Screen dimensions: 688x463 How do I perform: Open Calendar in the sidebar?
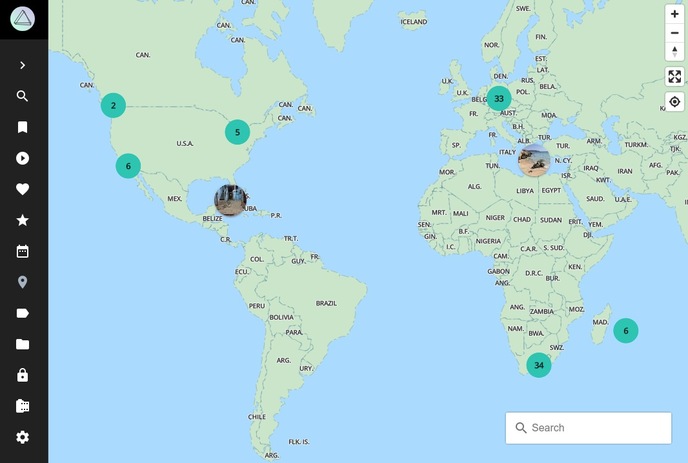coord(23,251)
